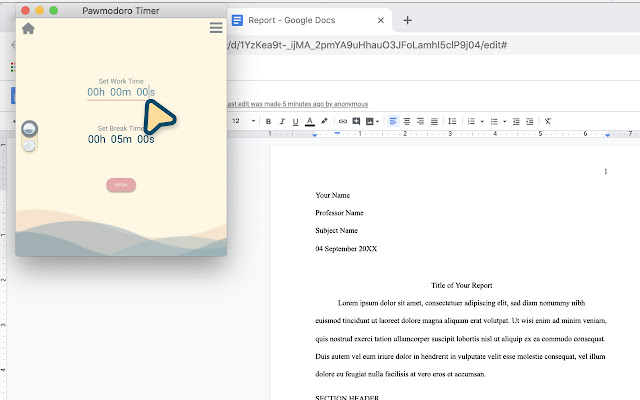640x400 pixels.
Task: Click 'Subject Name' line in document
Action: [x=336, y=231]
